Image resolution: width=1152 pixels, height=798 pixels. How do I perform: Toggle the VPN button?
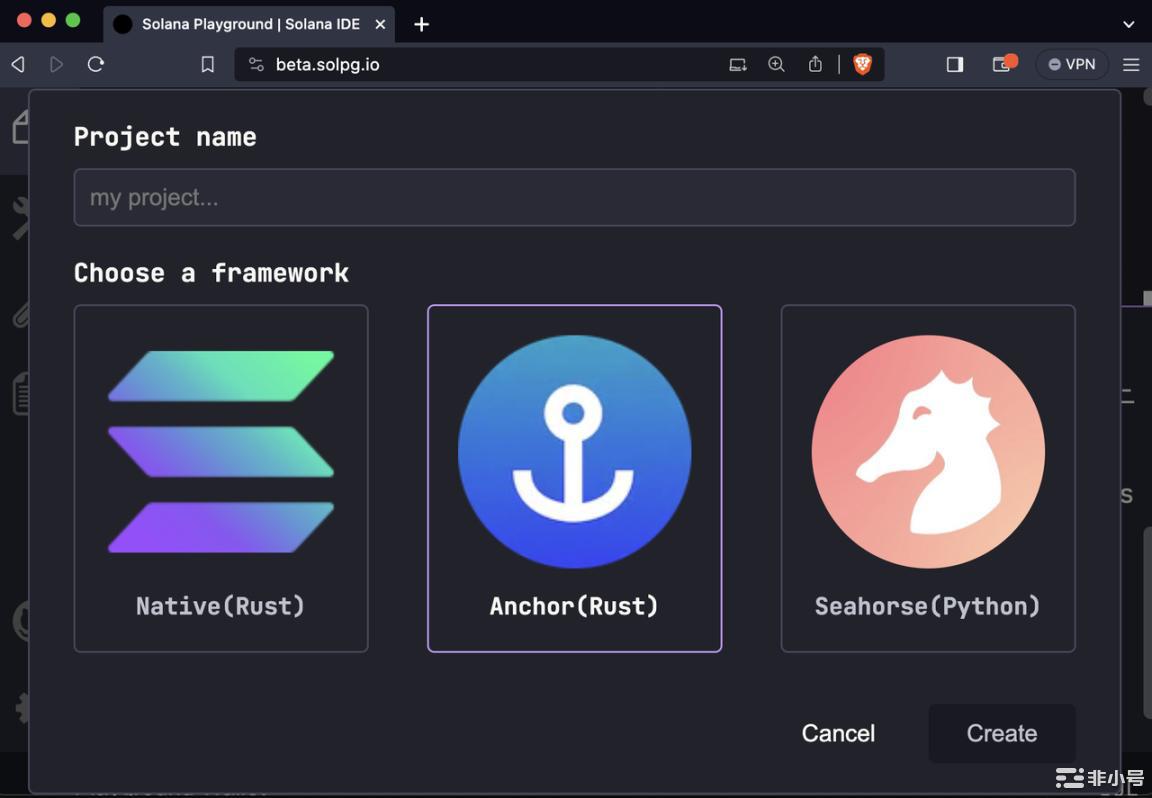click(1072, 64)
